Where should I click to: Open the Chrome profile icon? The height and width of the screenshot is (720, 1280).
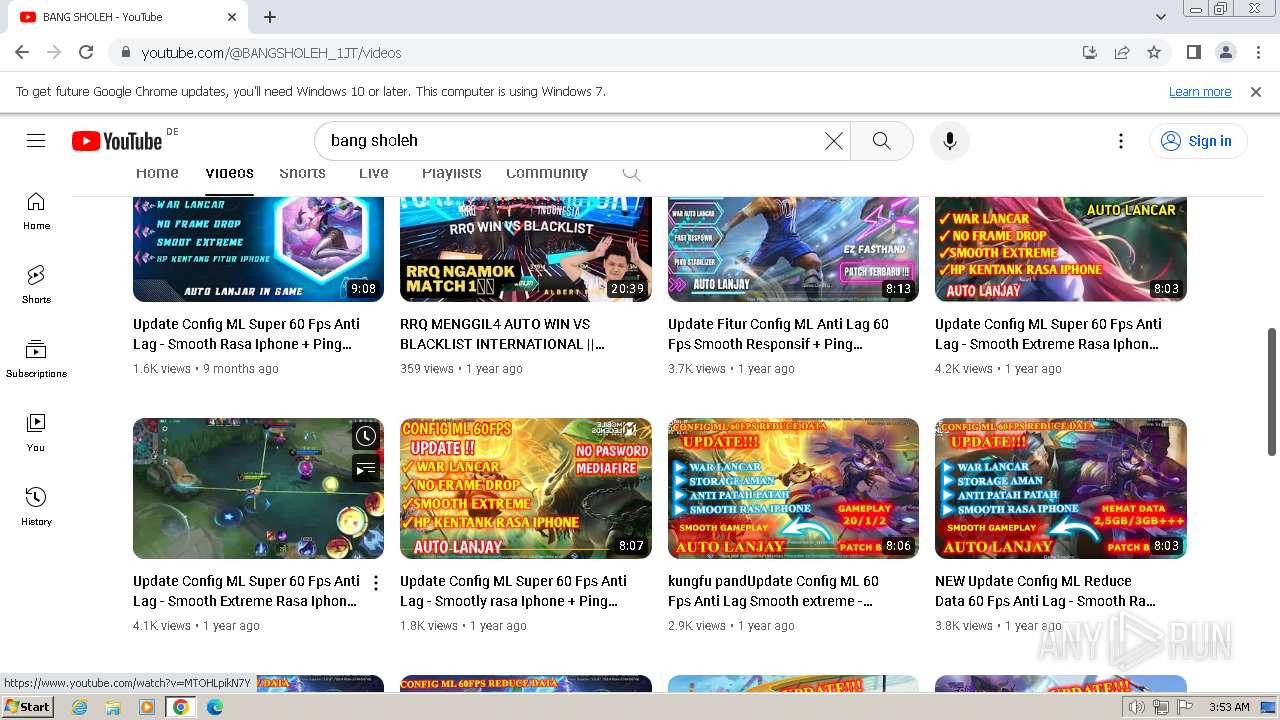1225,52
